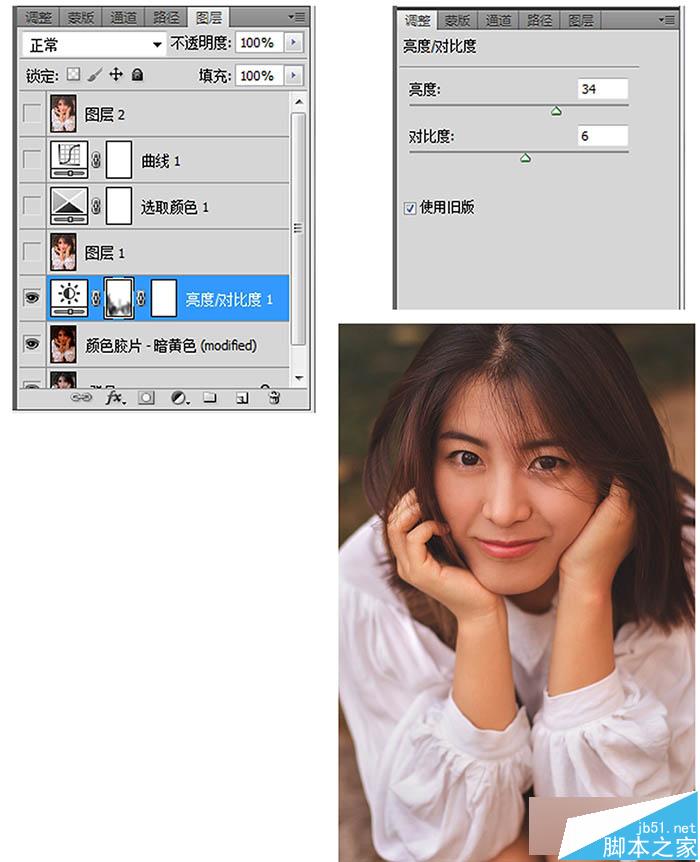Expand the 填充 fill slider arrow
Screen dimensions: 700x862
point(294,75)
